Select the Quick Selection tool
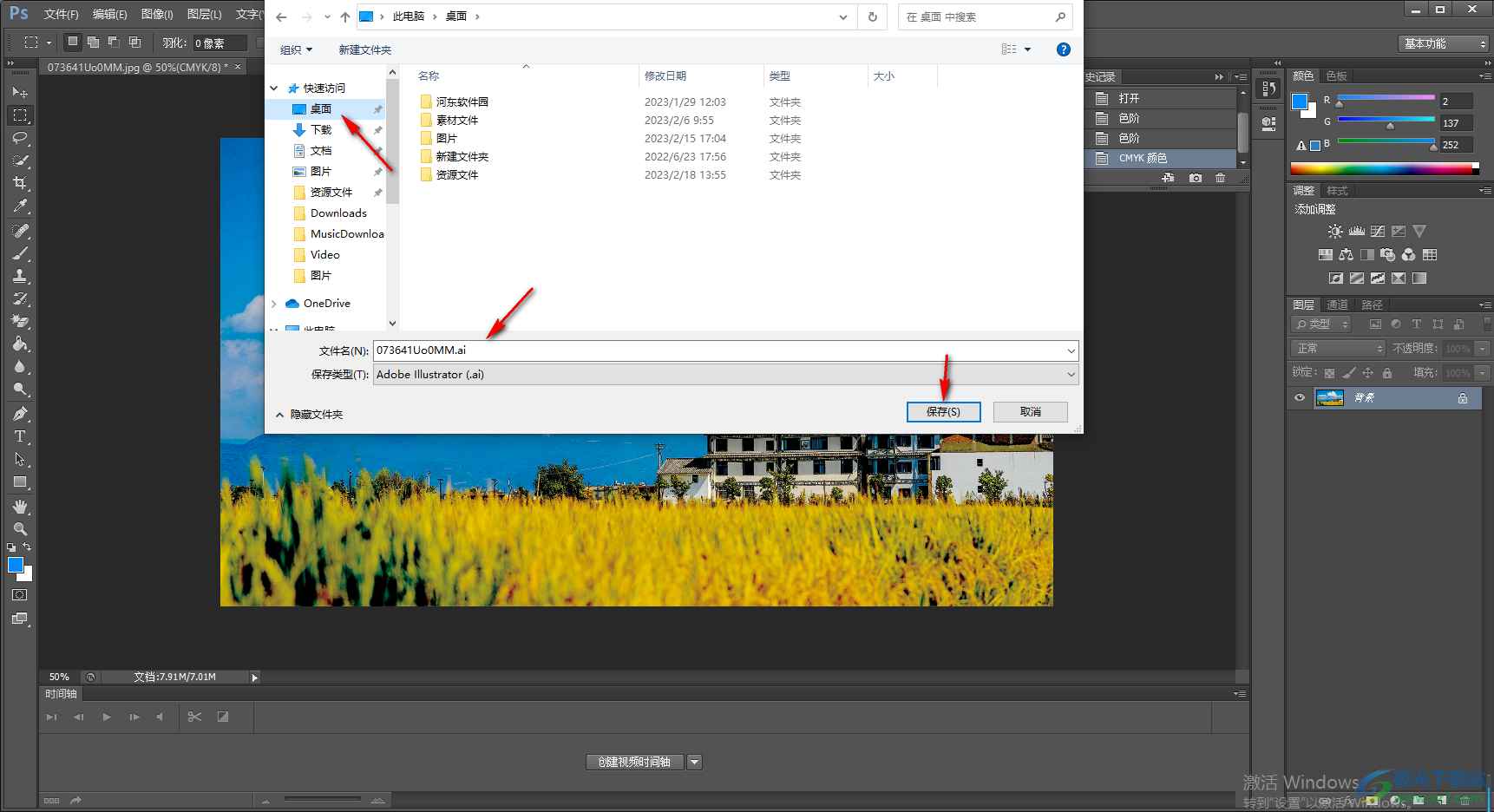The width and height of the screenshot is (1494, 812). pos(20,160)
